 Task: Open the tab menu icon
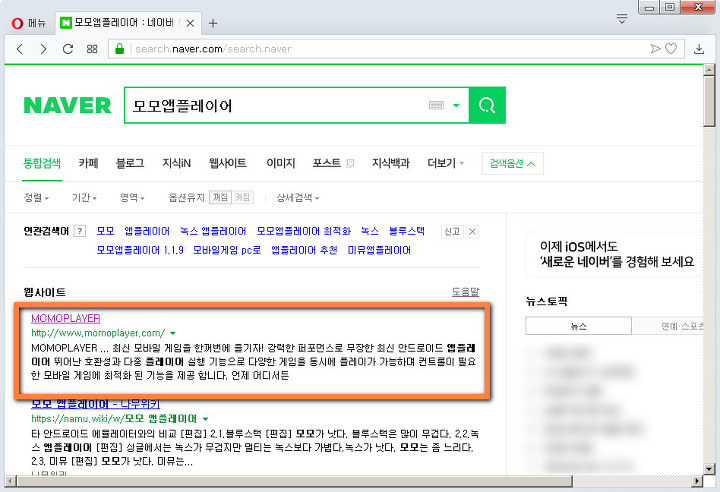(622, 19)
